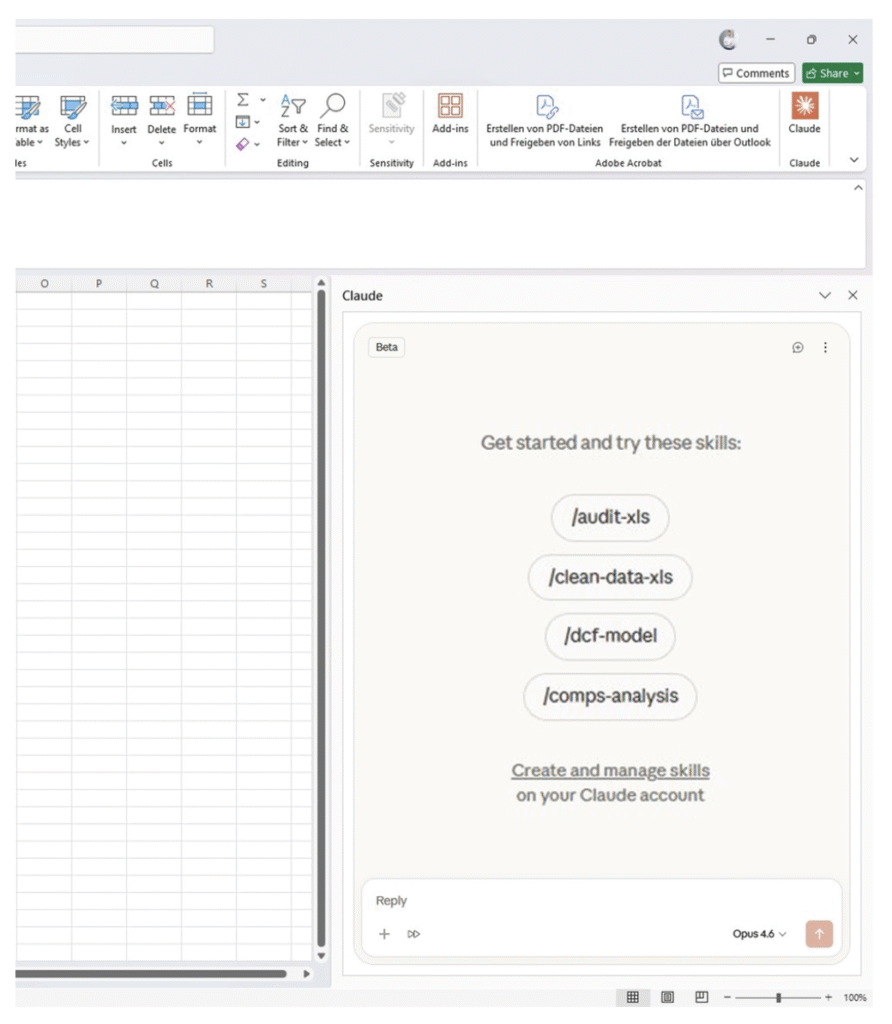Click the plus attach icon in reply box
The width and height of the screenshot is (892, 1024).
click(x=384, y=934)
